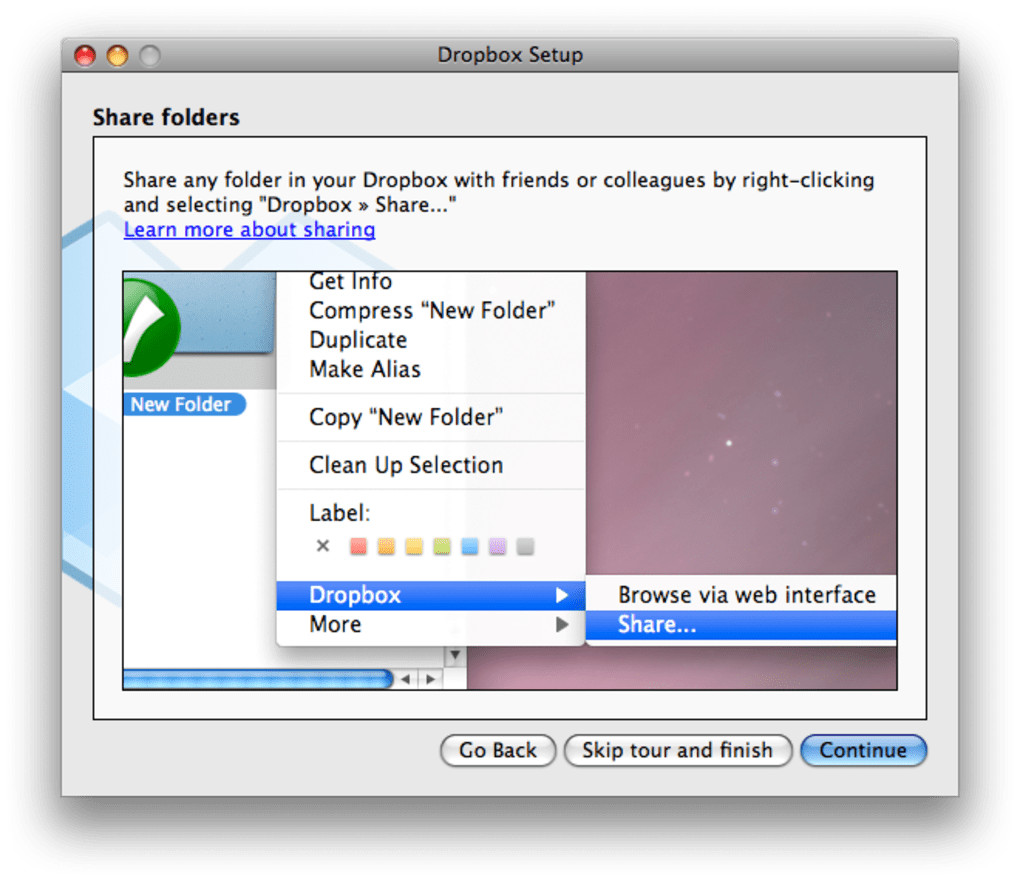The width and height of the screenshot is (1020, 881).
Task: Click the Go Back button
Action: 498,750
